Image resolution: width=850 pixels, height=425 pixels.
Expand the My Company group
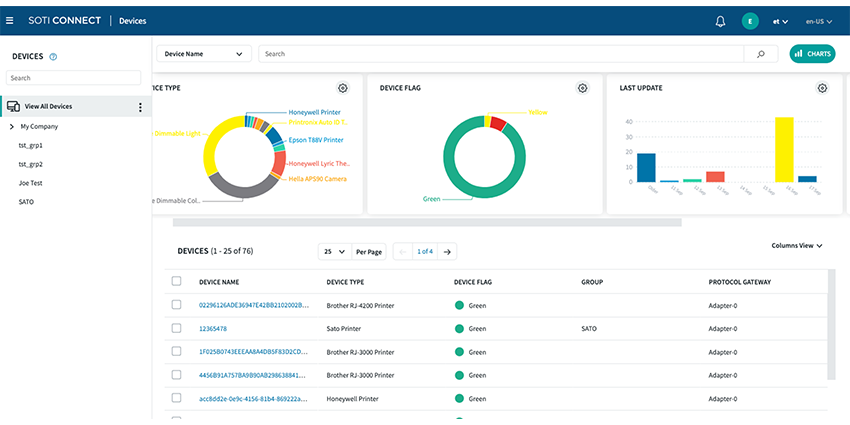coord(12,127)
